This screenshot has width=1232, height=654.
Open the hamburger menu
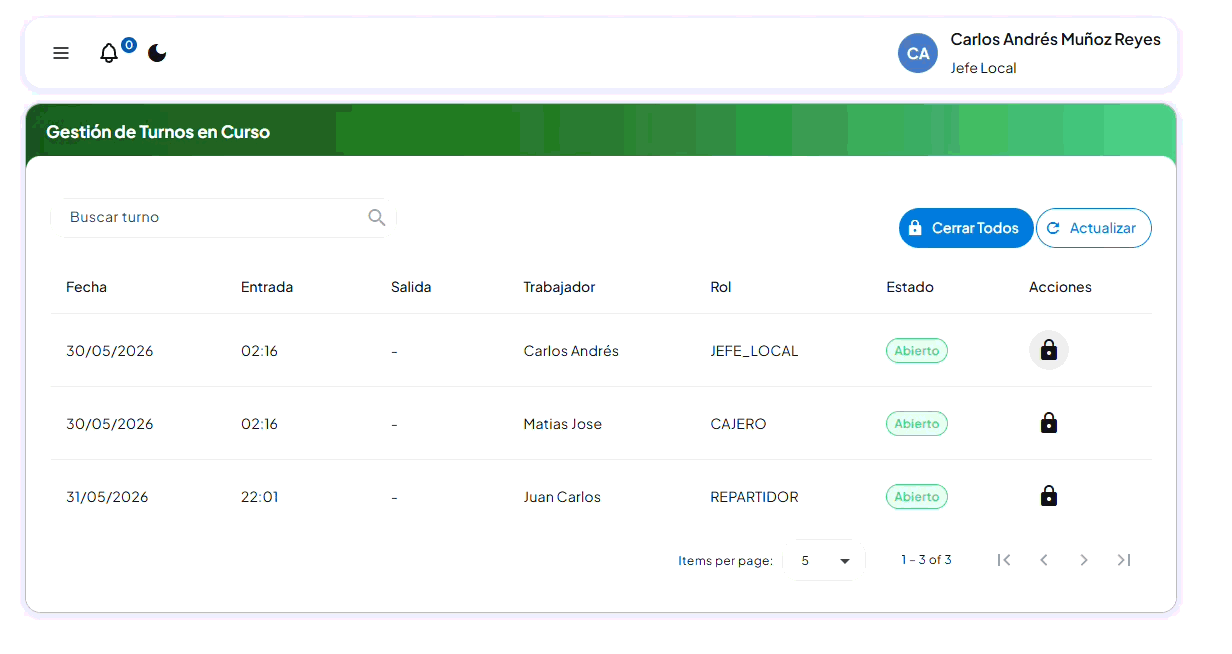tap(61, 53)
